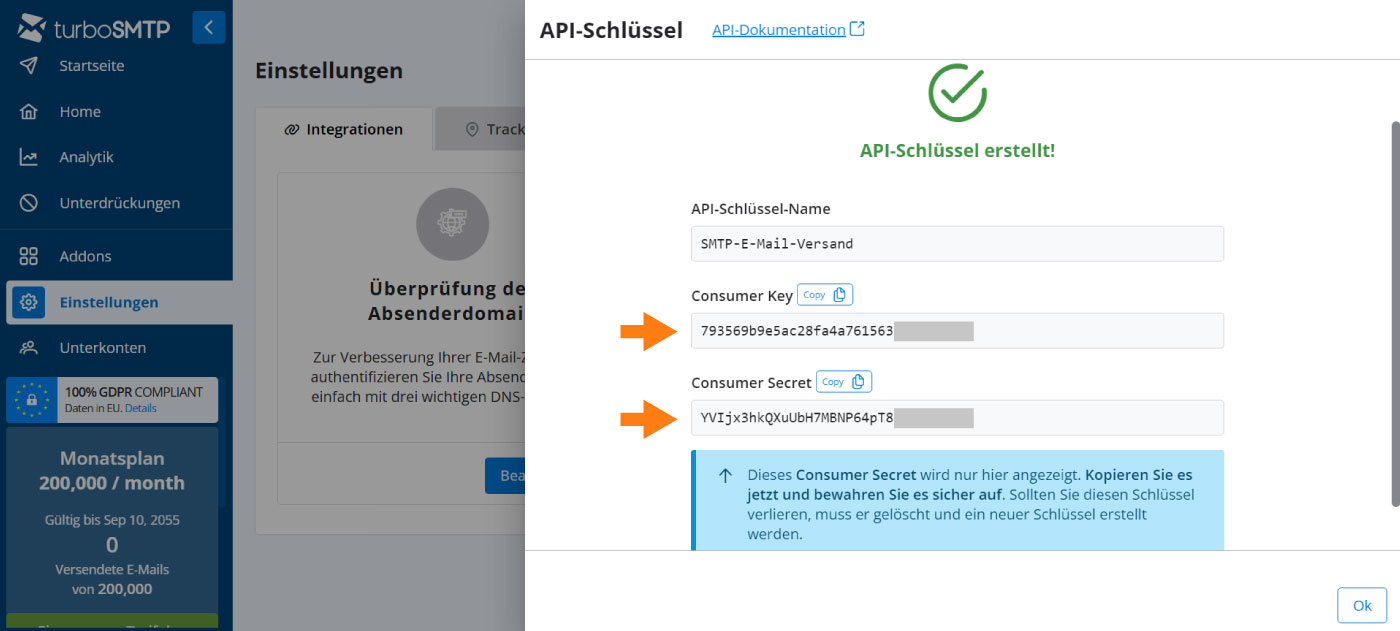The height and width of the screenshot is (631, 1400).
Task: Select the Consumer Secret text field
Action: click(956, 418)
